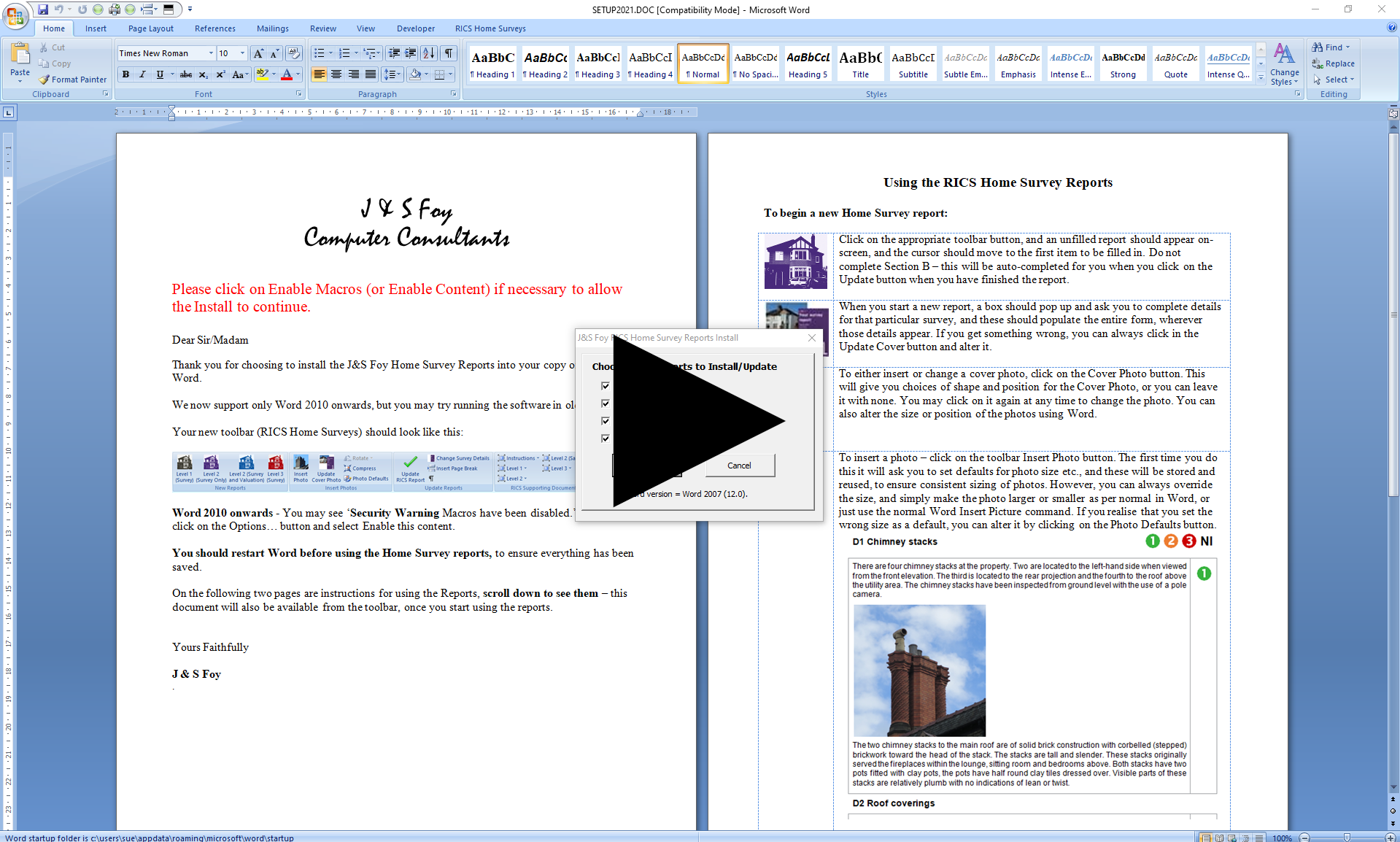Increase paragraph indent

(x=411, y=53)
